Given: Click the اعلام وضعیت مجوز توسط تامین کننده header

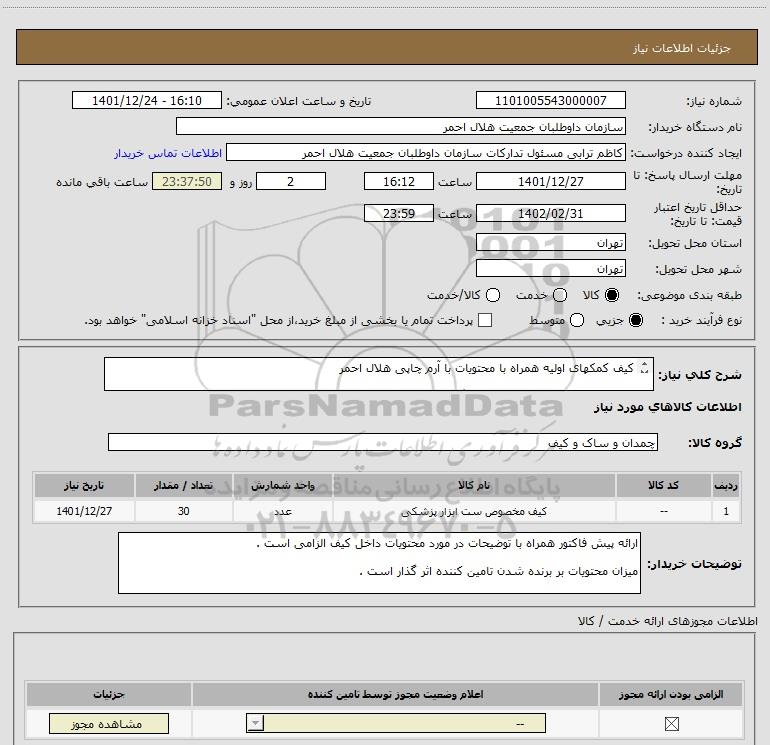Looking at the screenshot, I should click(395, 694).
